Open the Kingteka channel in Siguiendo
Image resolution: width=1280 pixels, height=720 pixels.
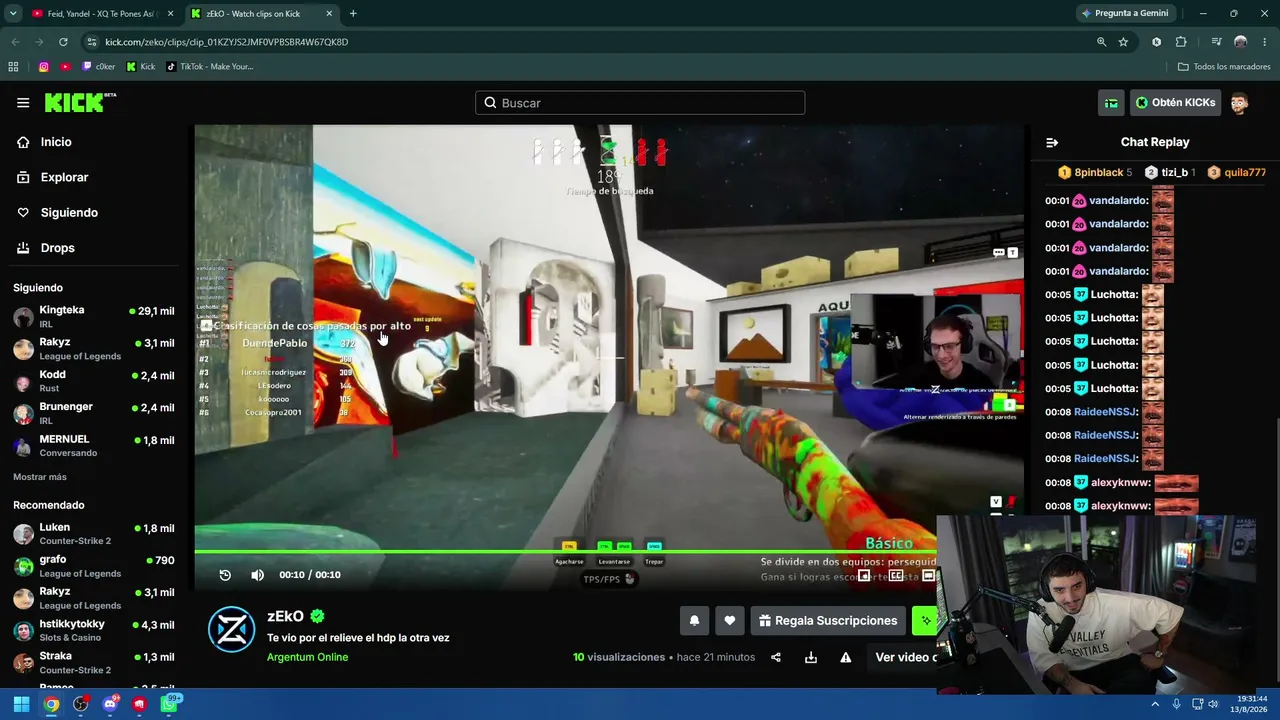(94, 317)
